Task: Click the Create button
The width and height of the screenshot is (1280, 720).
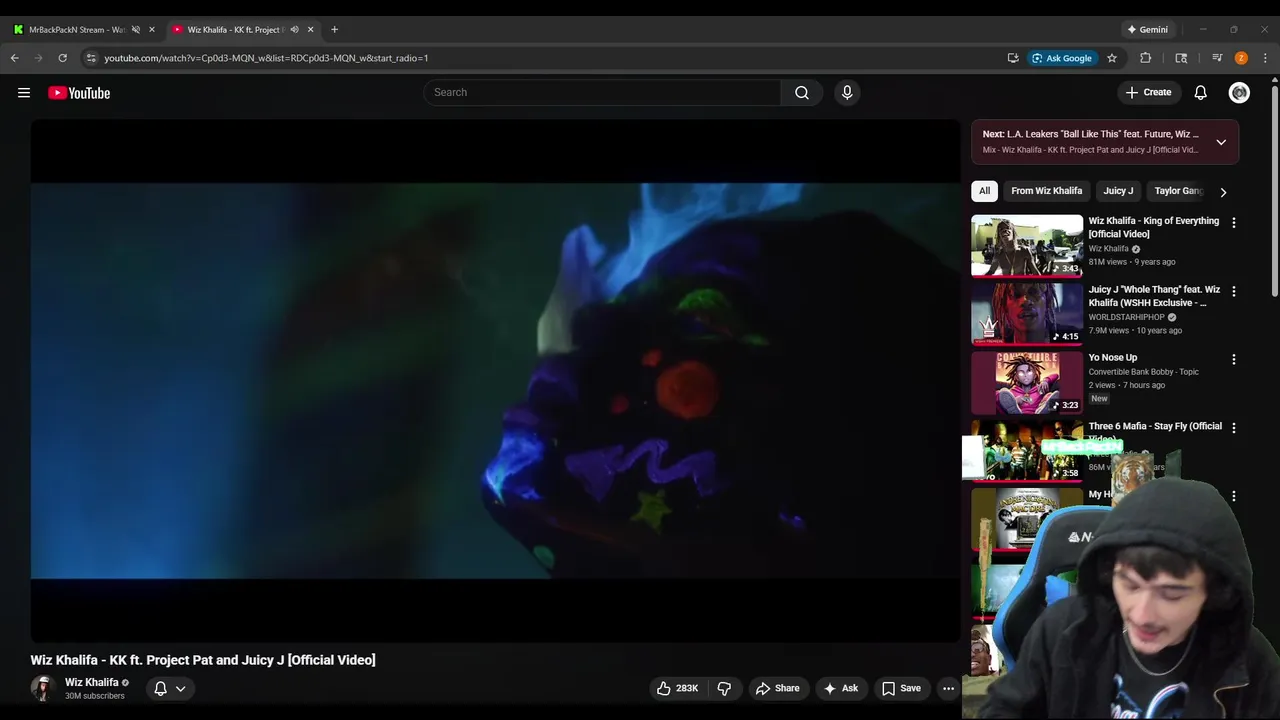Action: click(x=1148, y=93)
